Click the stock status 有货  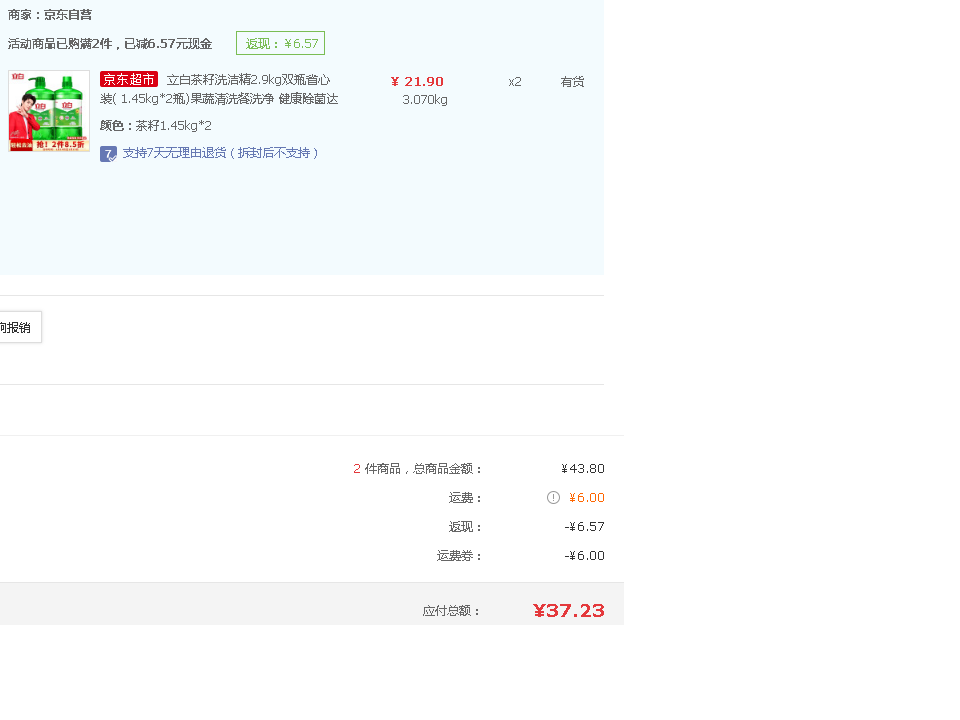click(x=572, y=81)
